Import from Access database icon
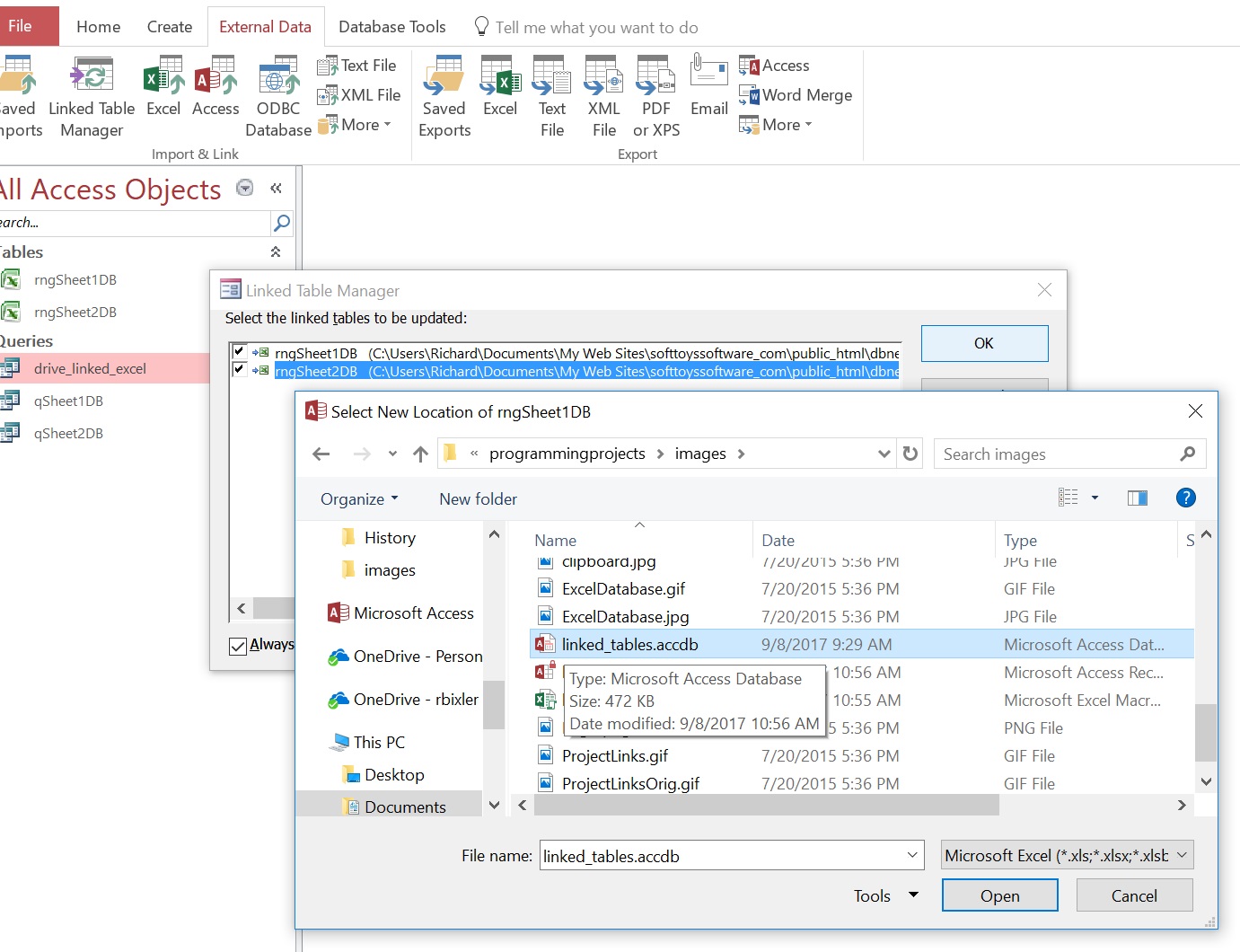The height and width of the screenshot is (952, 1240). (215, 87)
